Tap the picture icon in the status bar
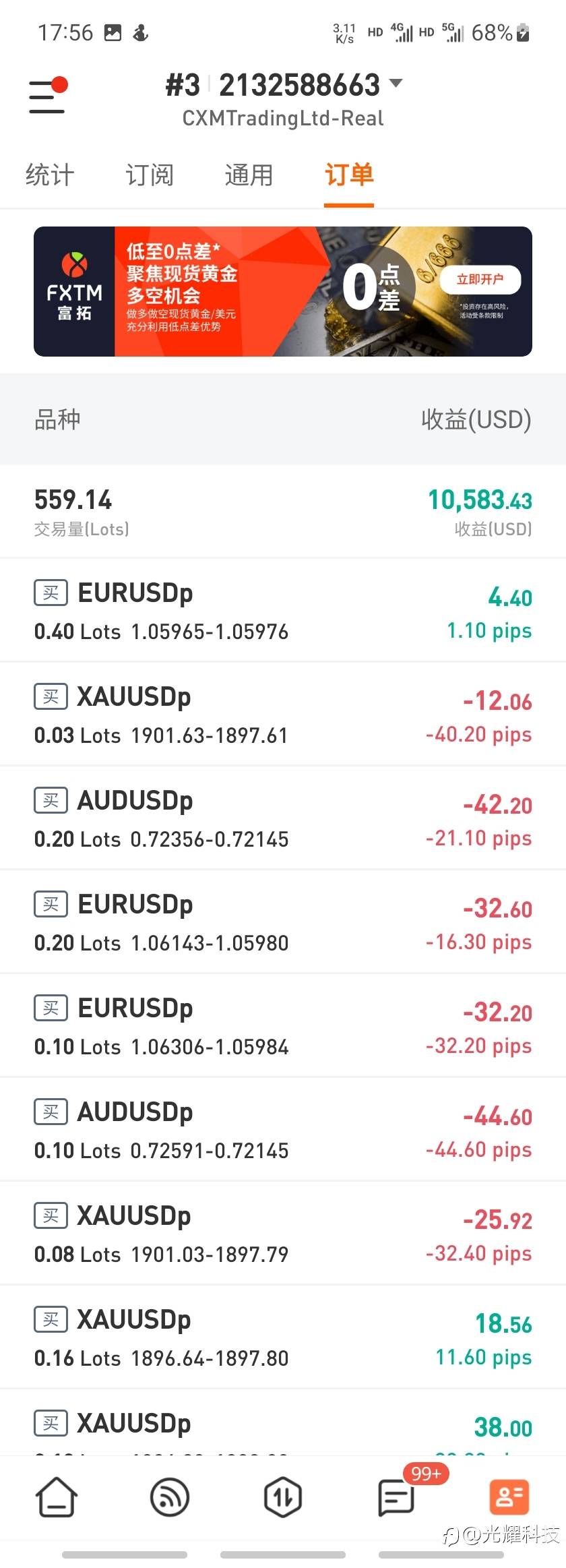566x1568 pixels. point(113,32)
